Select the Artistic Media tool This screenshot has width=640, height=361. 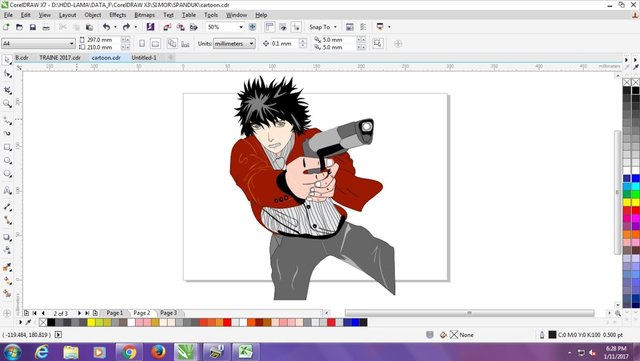click(x=7, y=133)
